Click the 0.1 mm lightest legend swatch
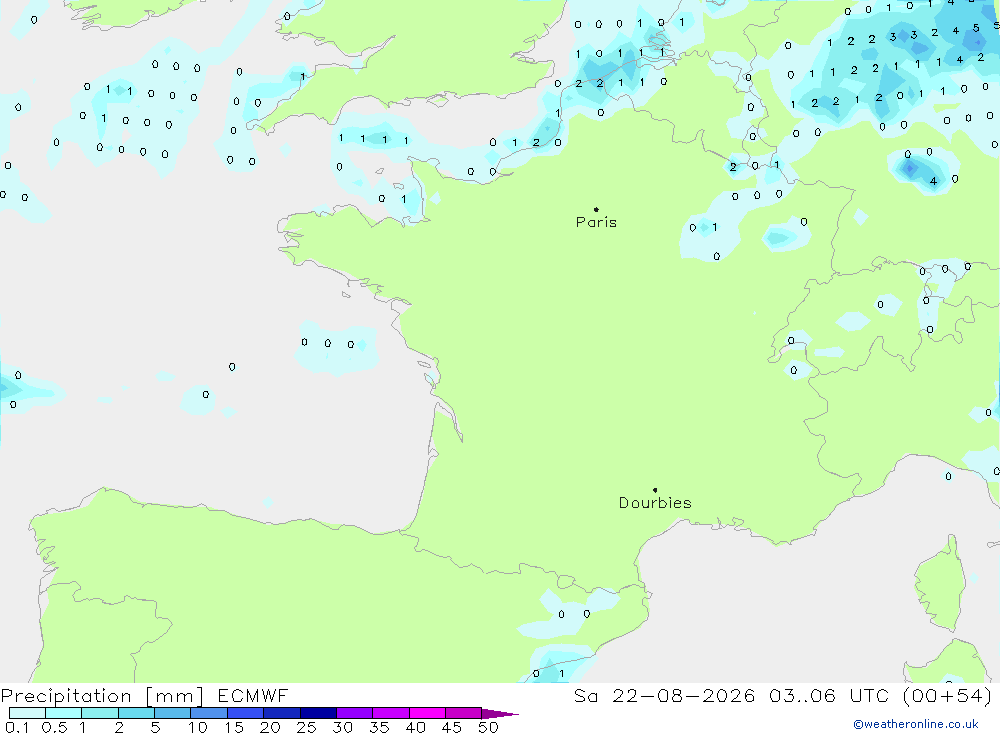1000x733 pixels. (x=27, y=713)
